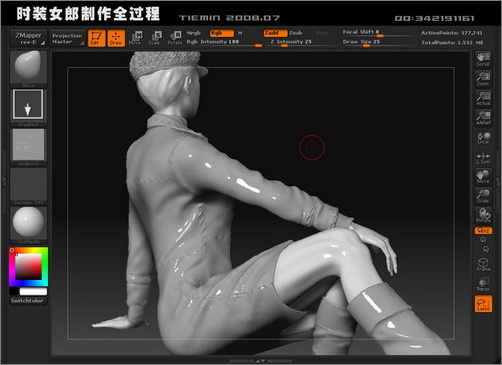Select the Scale transform tool in top shelf

tap(155, 38)
